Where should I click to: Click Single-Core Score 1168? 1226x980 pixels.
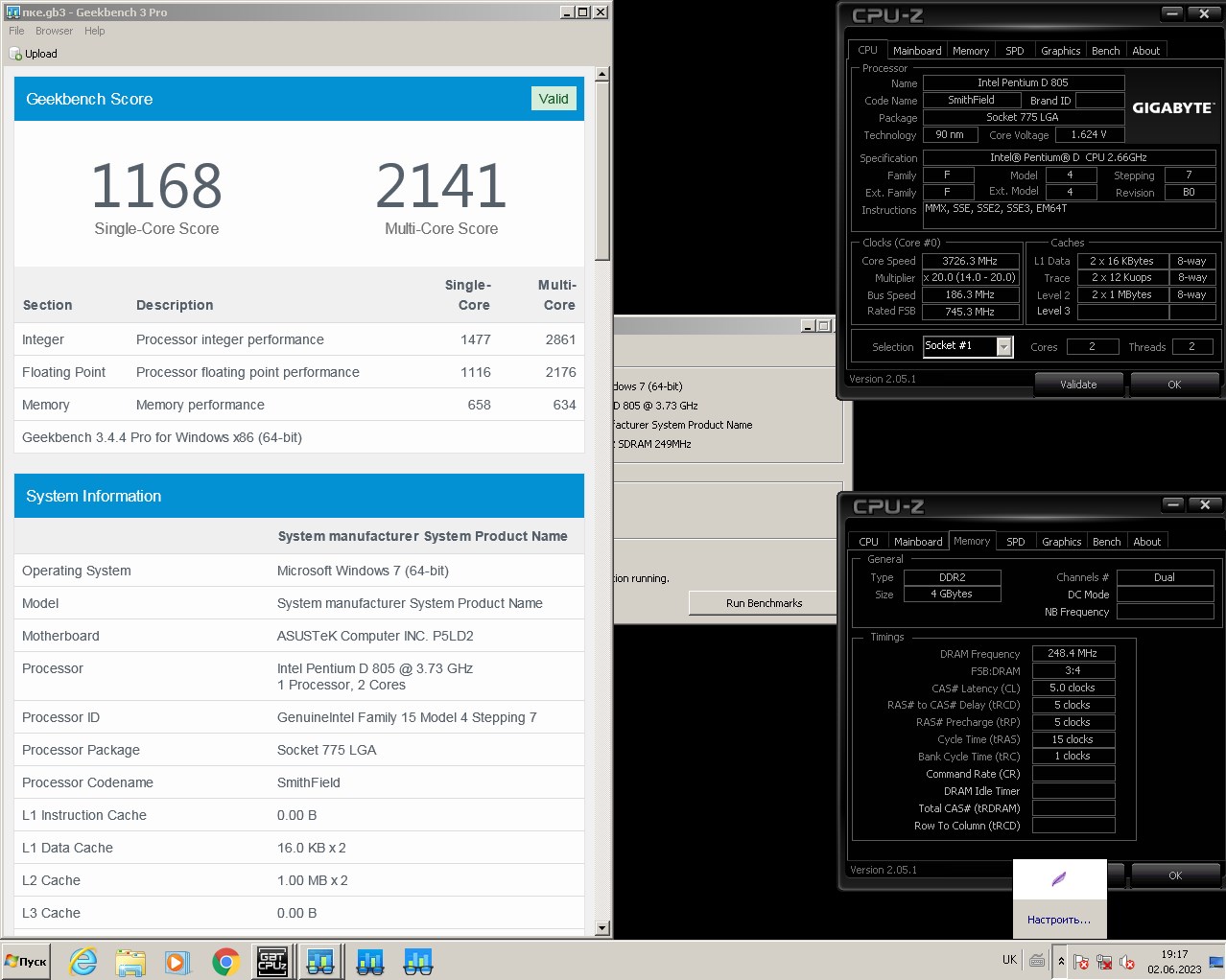click(x=156, y=186)
